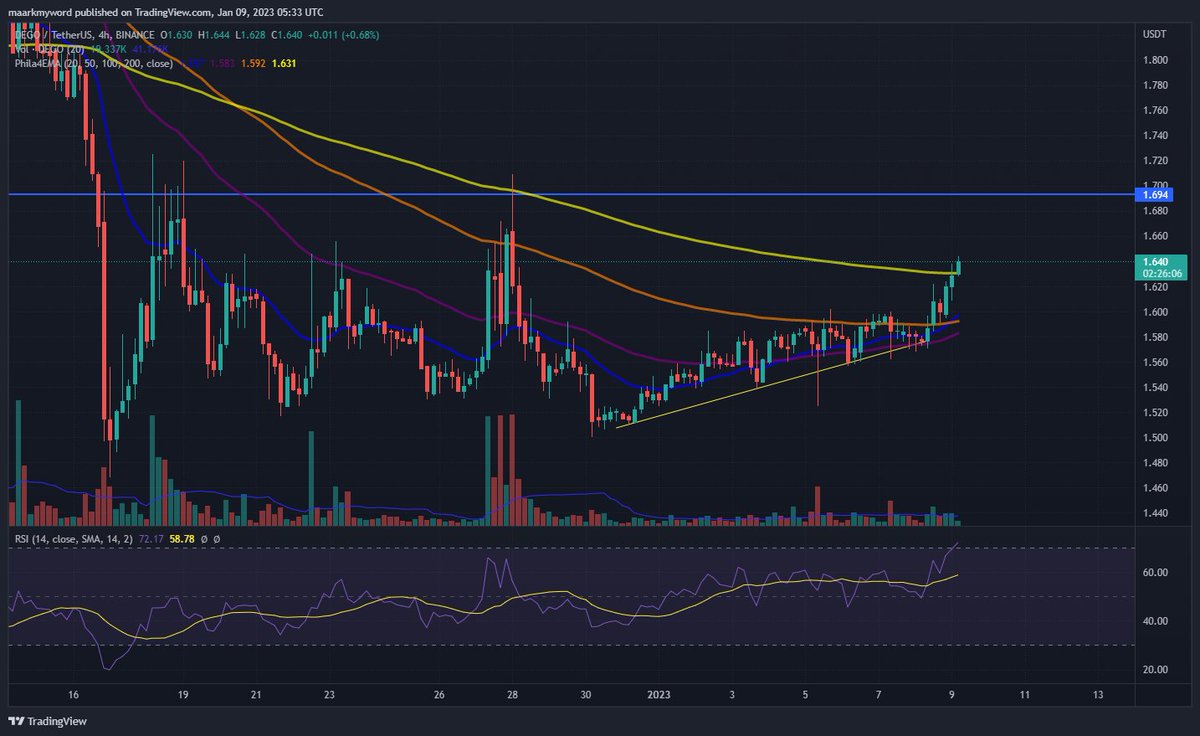
Task: Click the 2023 label on the time axis
Action: pyautogui.click(x=660, y=694)
